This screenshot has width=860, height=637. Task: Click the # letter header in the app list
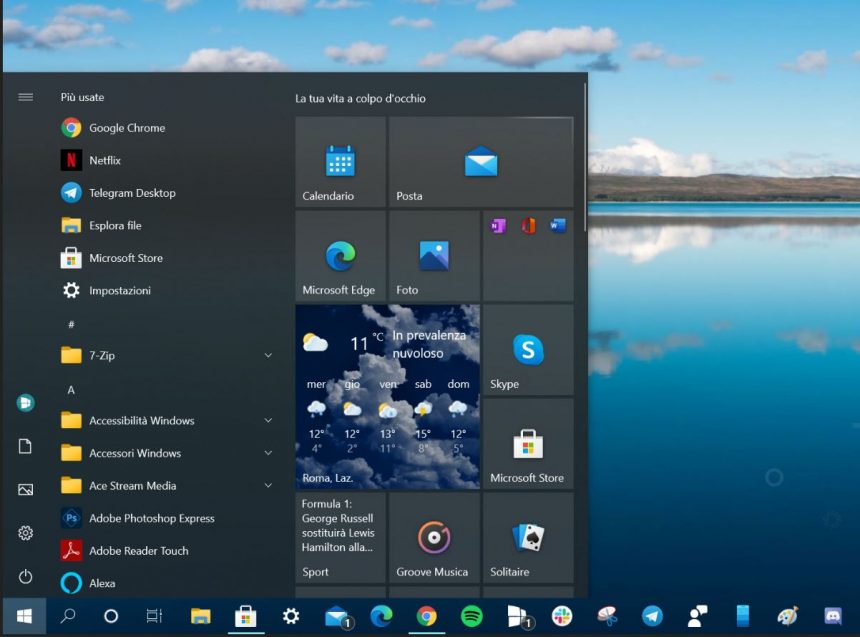tap(71, 324)
